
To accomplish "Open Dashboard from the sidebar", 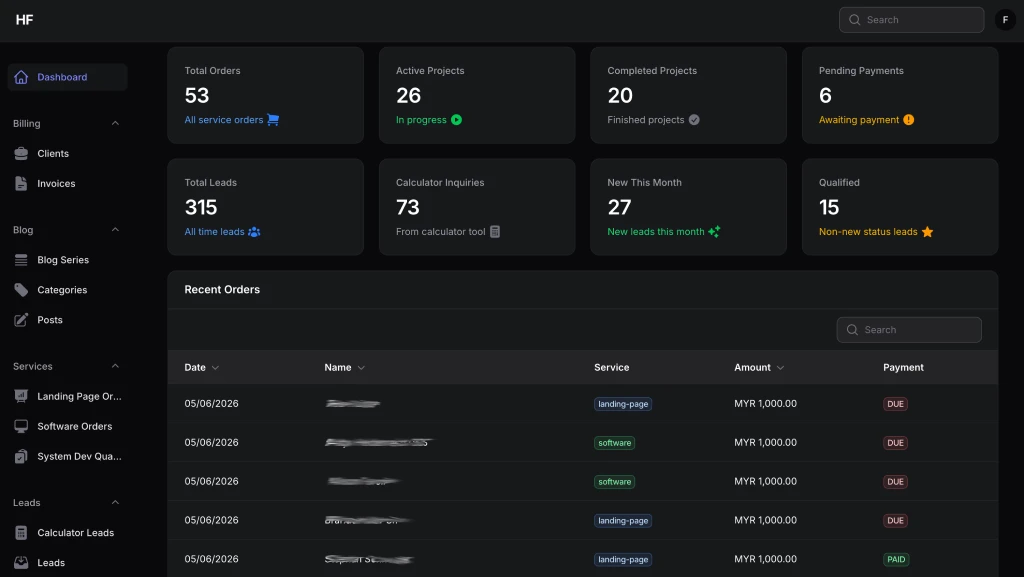I will (67, 77).
